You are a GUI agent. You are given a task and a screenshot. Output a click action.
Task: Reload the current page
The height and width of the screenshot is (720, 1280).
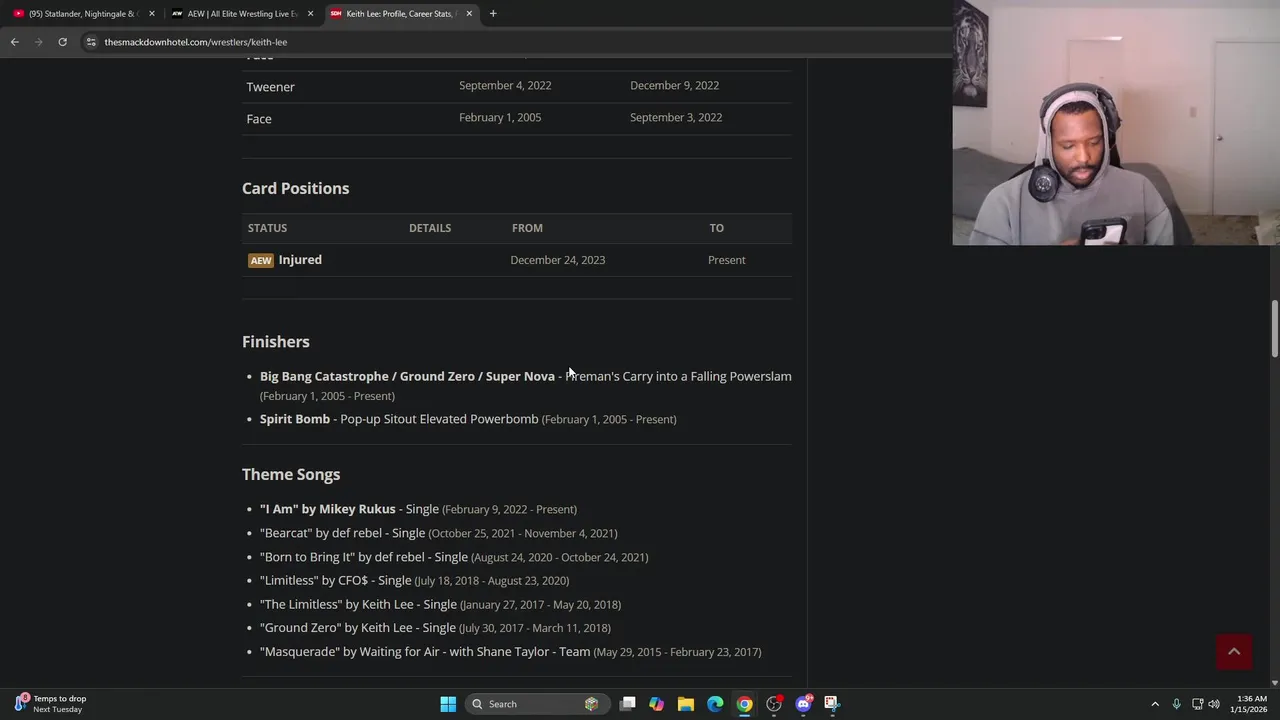[62, 42]
